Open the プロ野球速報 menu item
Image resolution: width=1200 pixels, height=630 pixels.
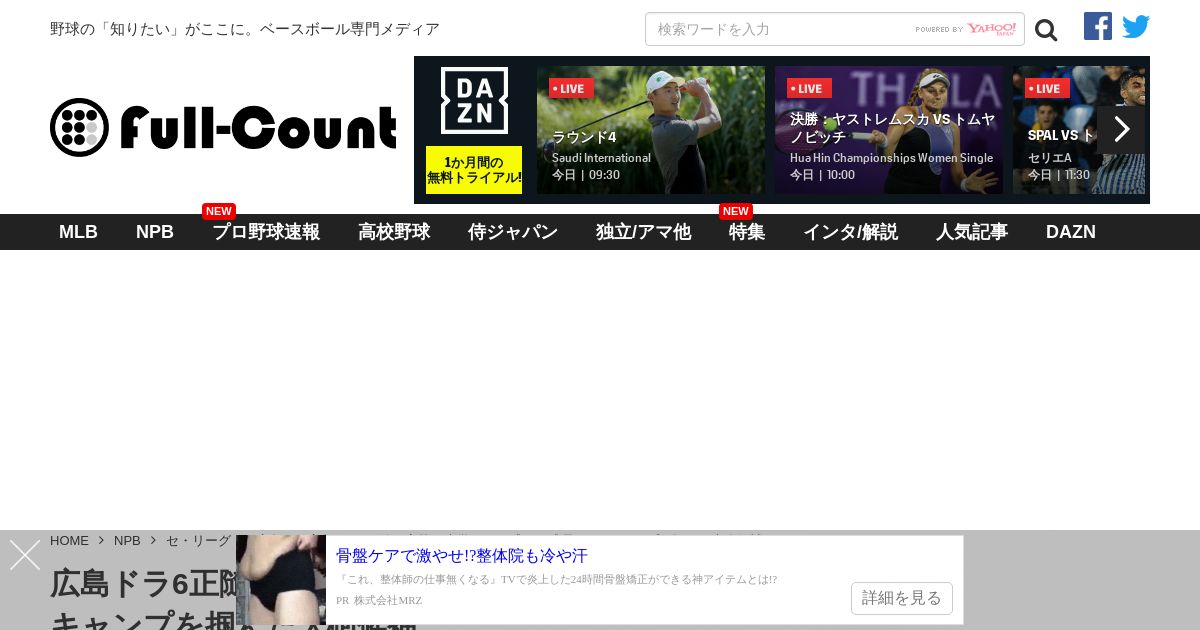(x=266, y=232)
